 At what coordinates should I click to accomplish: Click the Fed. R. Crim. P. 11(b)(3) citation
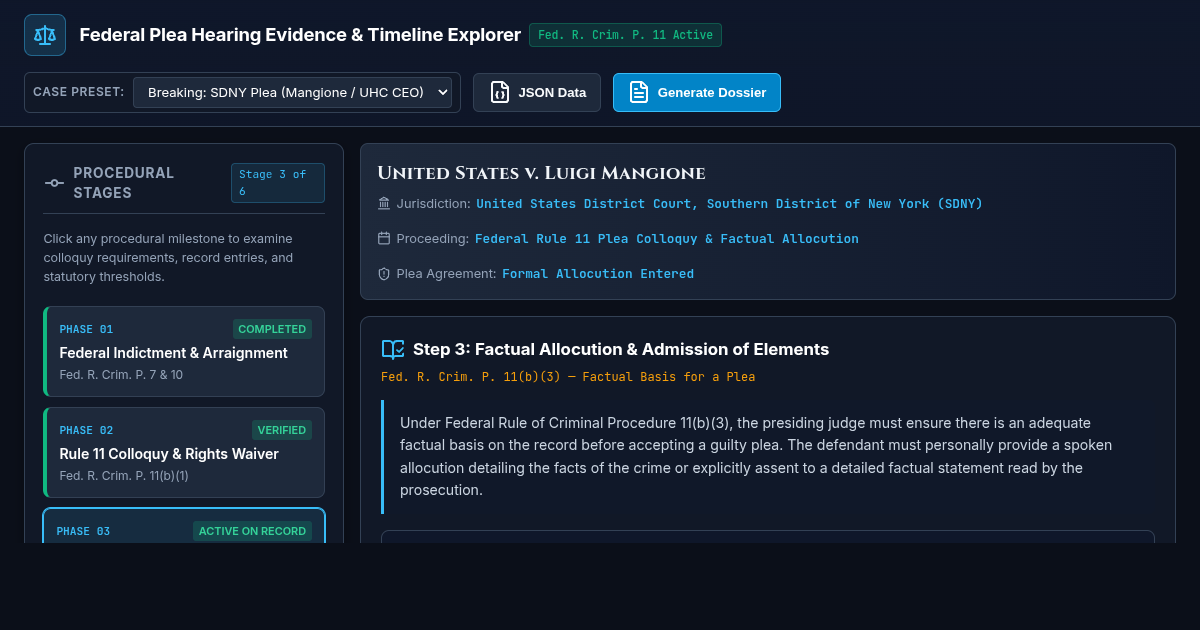(x=568, y=377)
